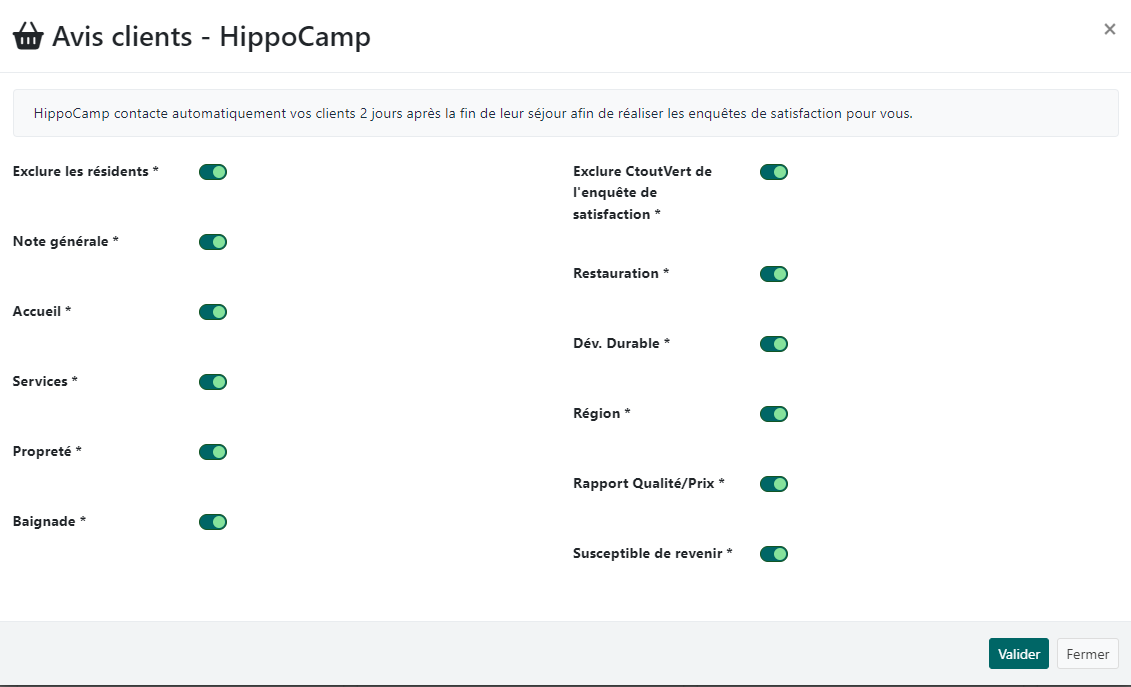Click the Avis clients - HippoCamp title
The height and width of the screenshot is (687, 1131).
pos(211,37)
